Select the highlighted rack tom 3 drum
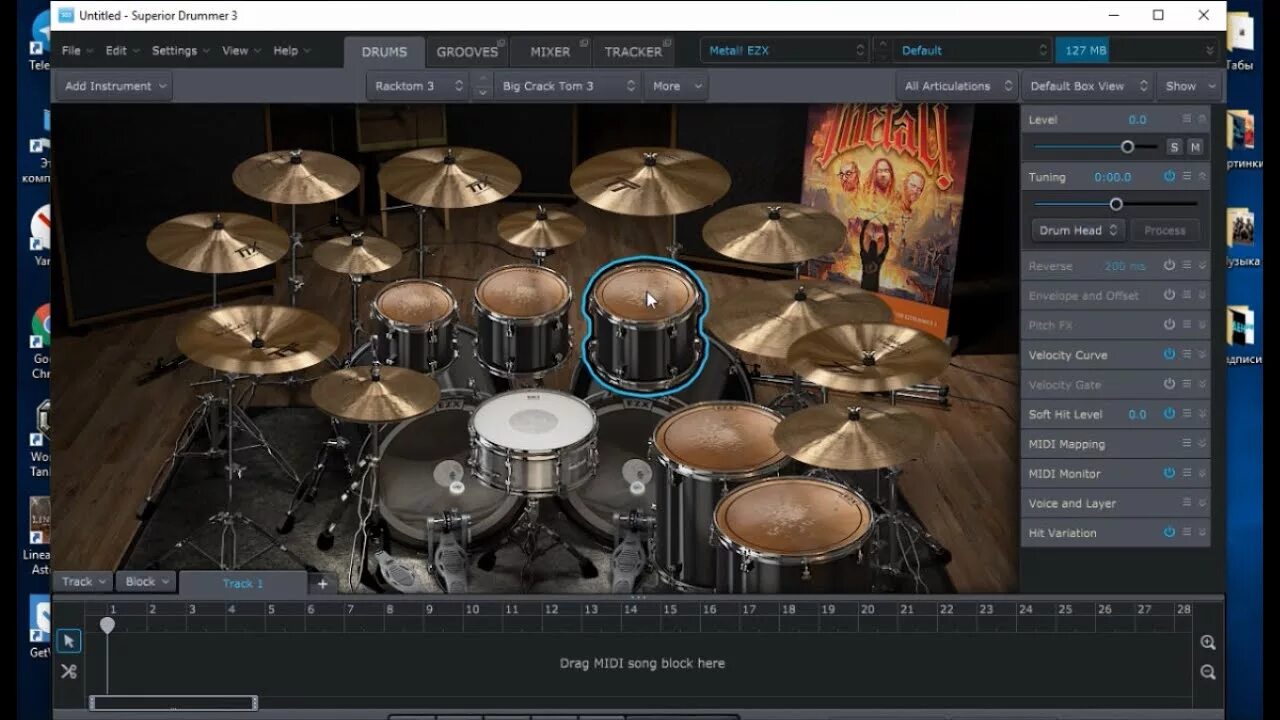1280x720 pixels. (645, 325)
